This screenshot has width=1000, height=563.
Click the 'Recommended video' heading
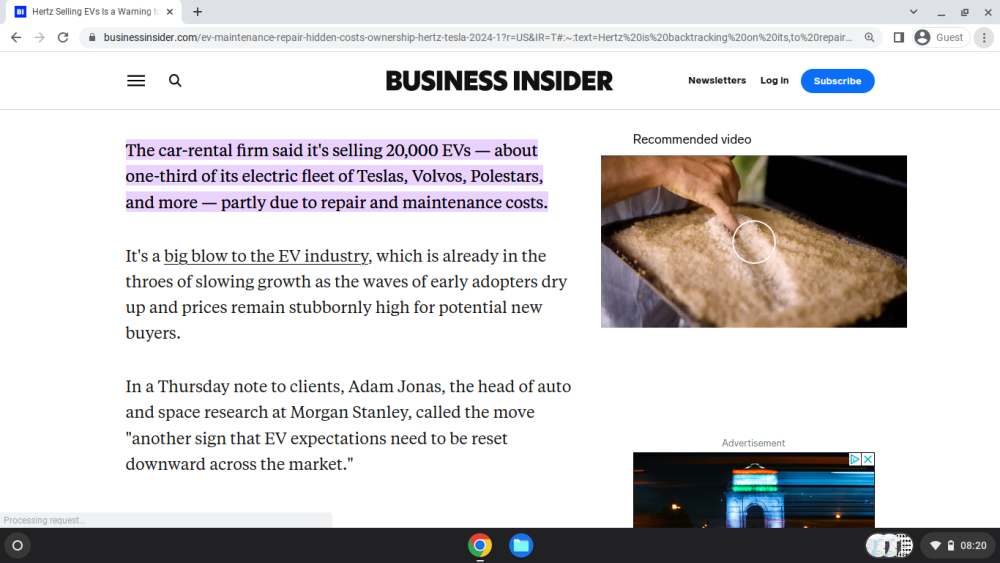[691, 139]
